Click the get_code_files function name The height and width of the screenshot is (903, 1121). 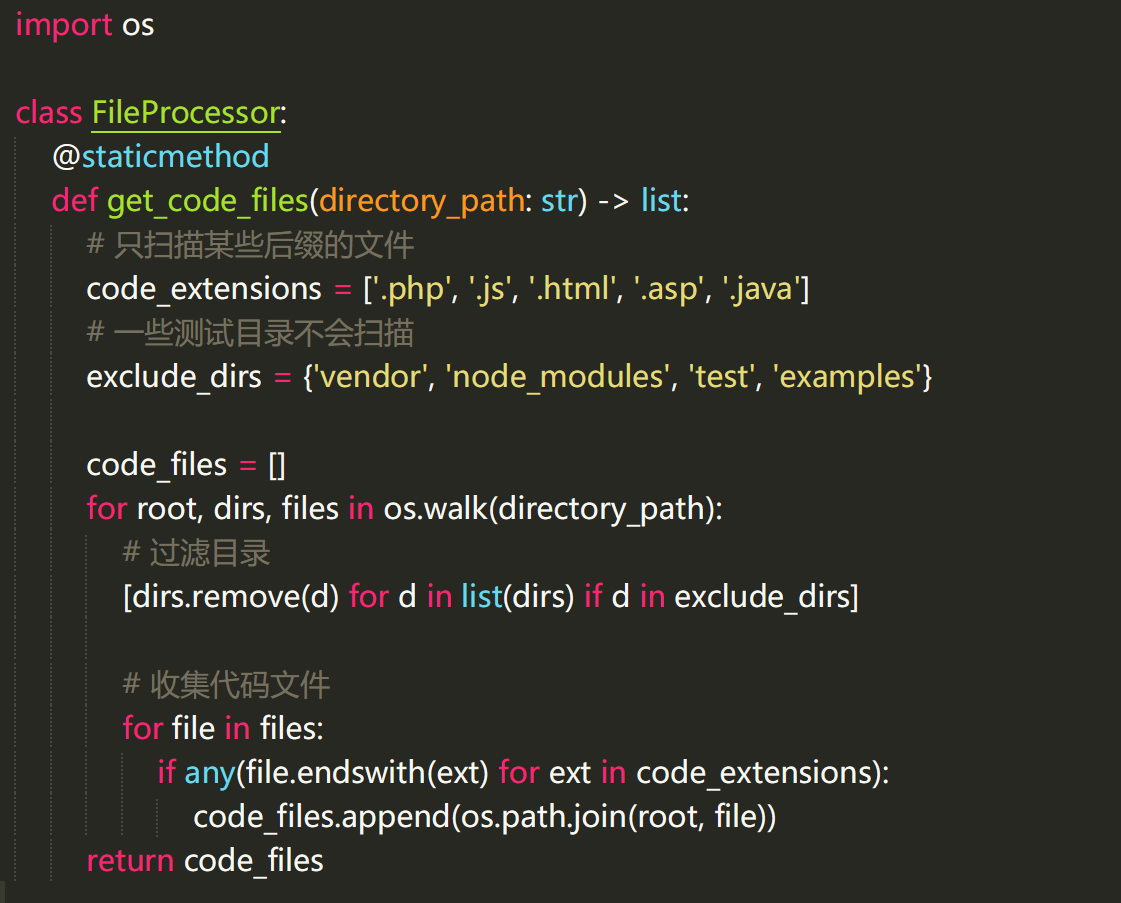(x=207, y=200)
